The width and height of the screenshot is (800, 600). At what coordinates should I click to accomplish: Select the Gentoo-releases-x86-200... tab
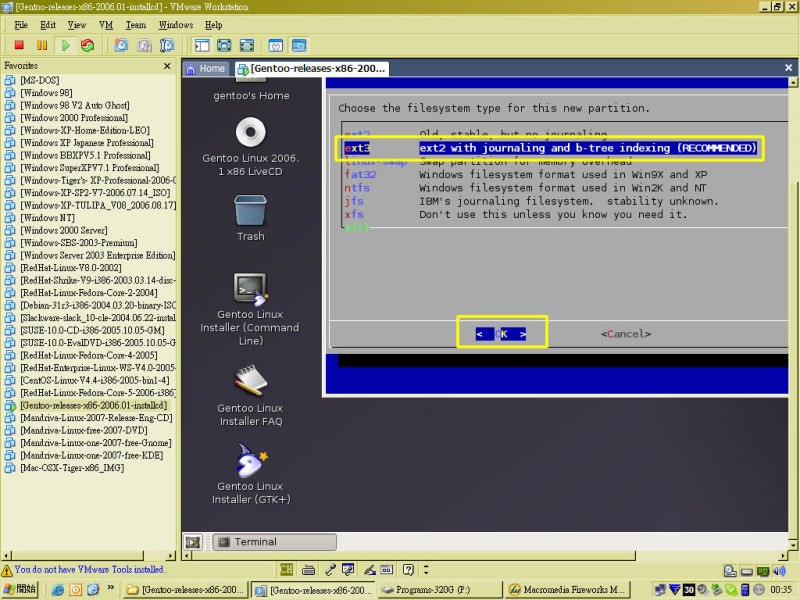[x=312, y=68]
